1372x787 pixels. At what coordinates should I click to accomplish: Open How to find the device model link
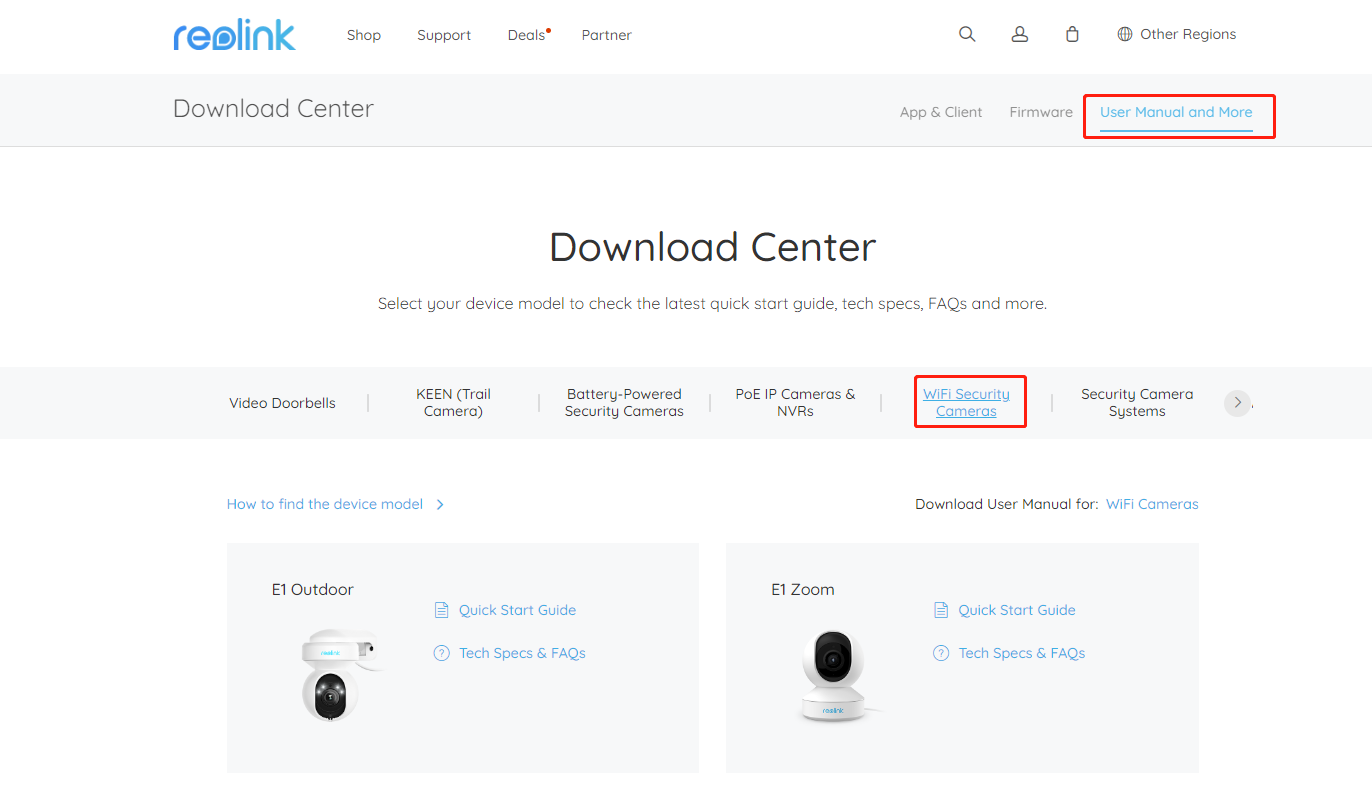click(x=325, y=504)
